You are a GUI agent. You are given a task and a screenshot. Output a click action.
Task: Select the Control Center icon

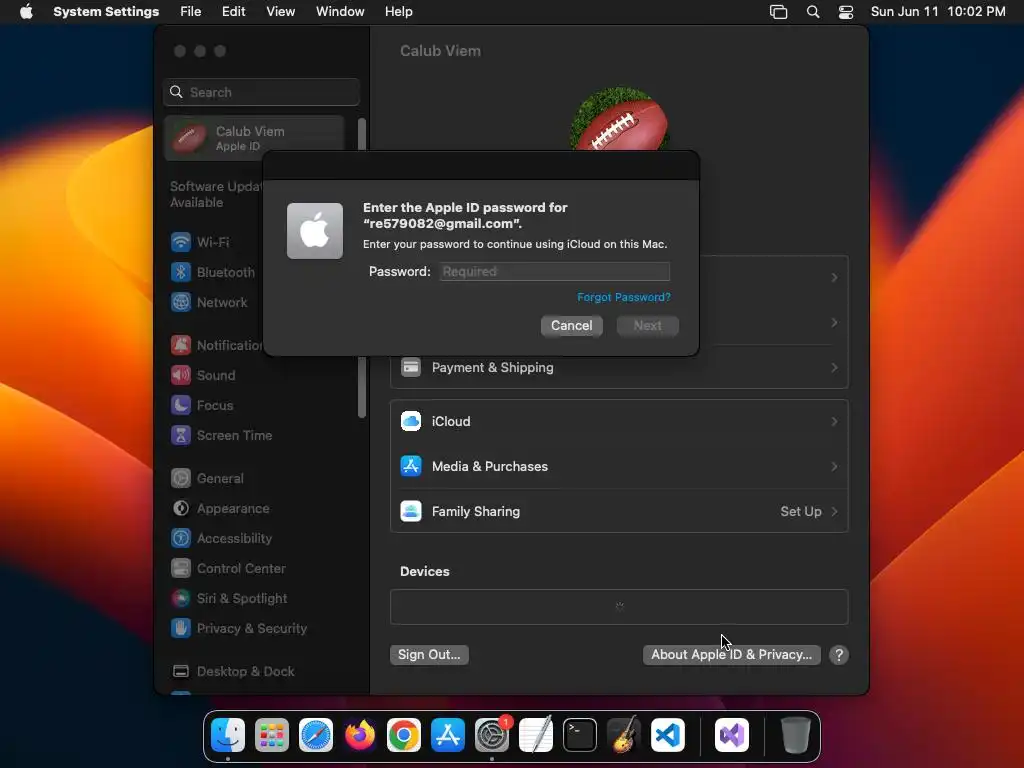click(181, 568)
